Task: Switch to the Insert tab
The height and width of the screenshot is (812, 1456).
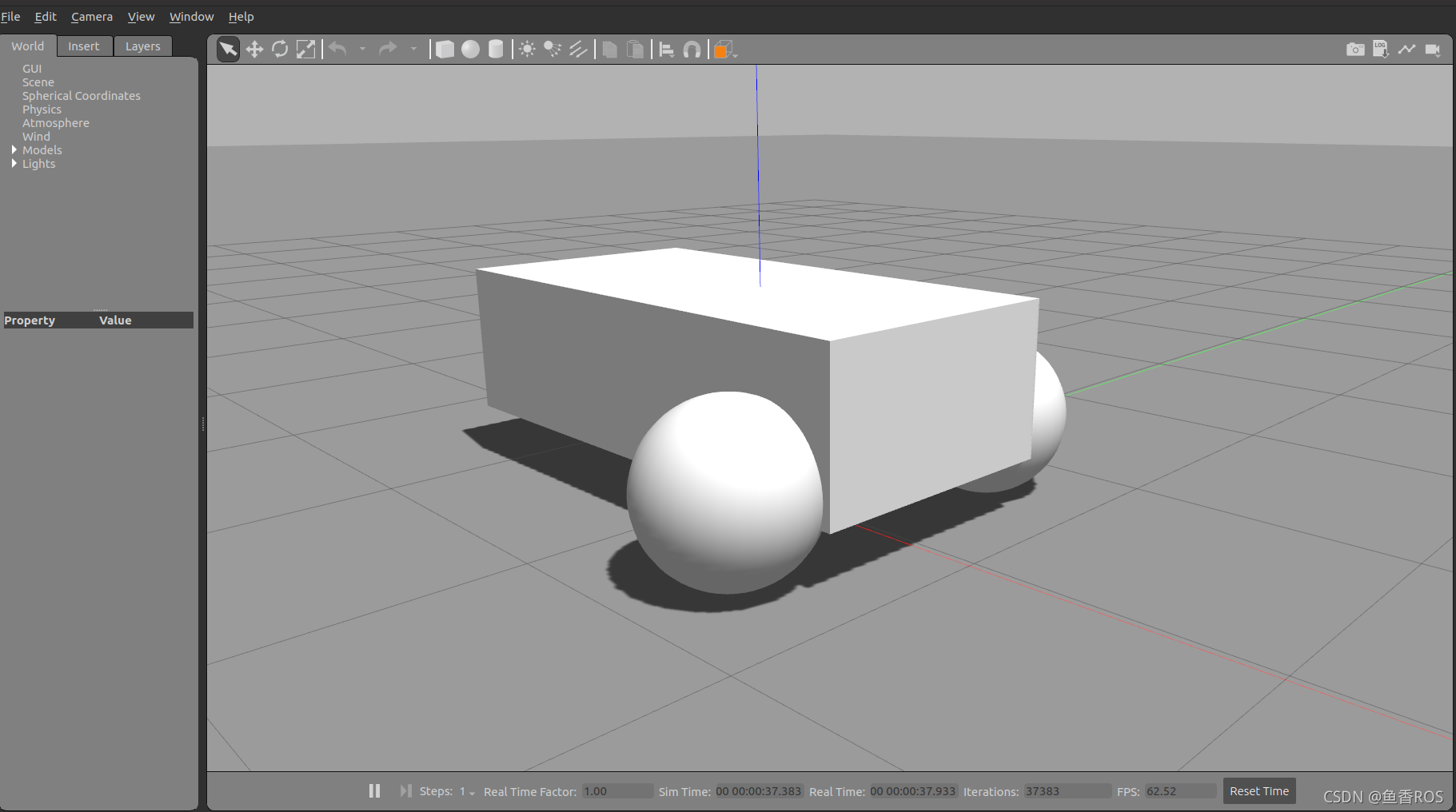Action: coord(84,46)
